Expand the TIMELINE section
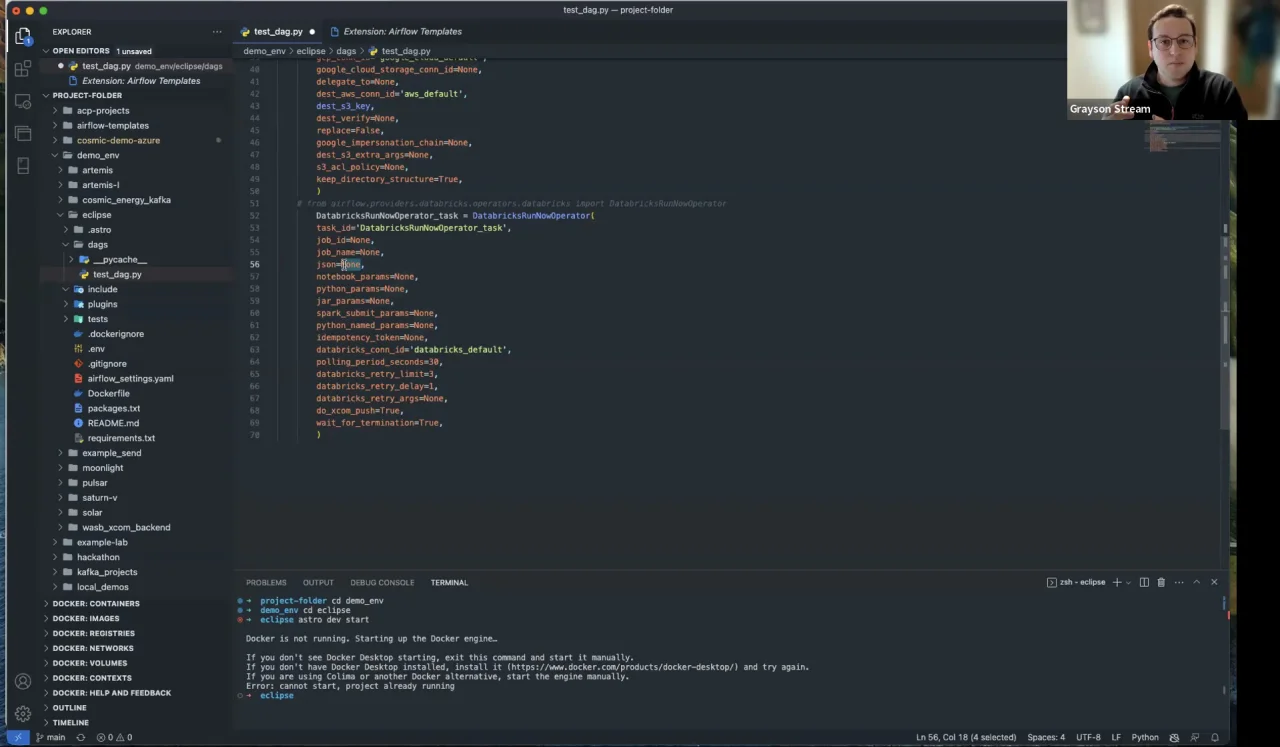This screenshot has width=1280, height=747. click(x=70, y=722)
